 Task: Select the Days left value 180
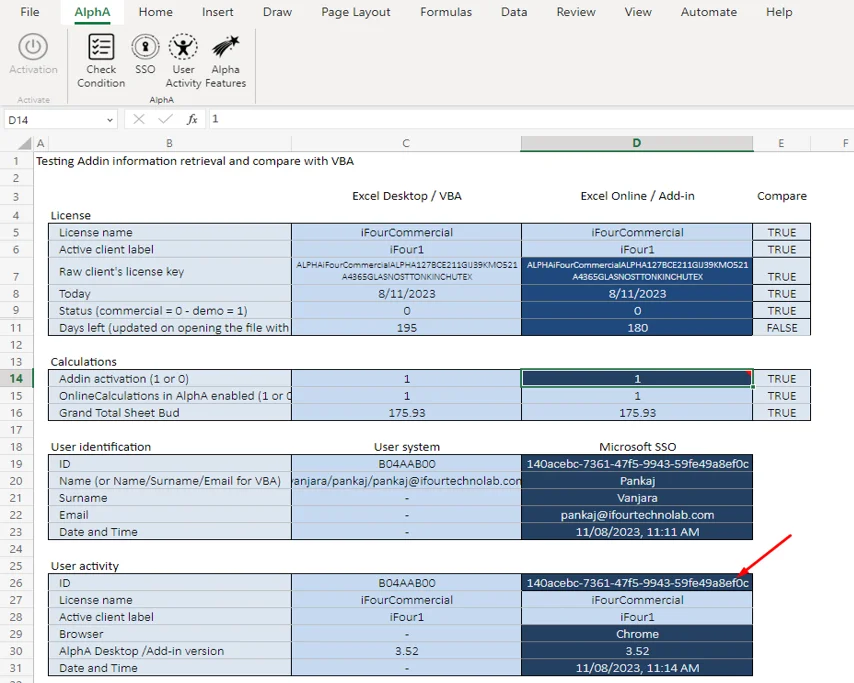click(x=637, y=328)
